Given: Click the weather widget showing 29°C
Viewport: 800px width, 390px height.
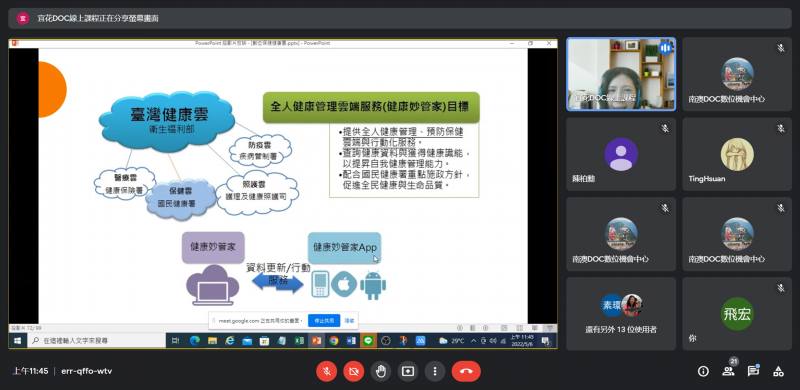Looking at the screenshot, I should tap(452, 340).
